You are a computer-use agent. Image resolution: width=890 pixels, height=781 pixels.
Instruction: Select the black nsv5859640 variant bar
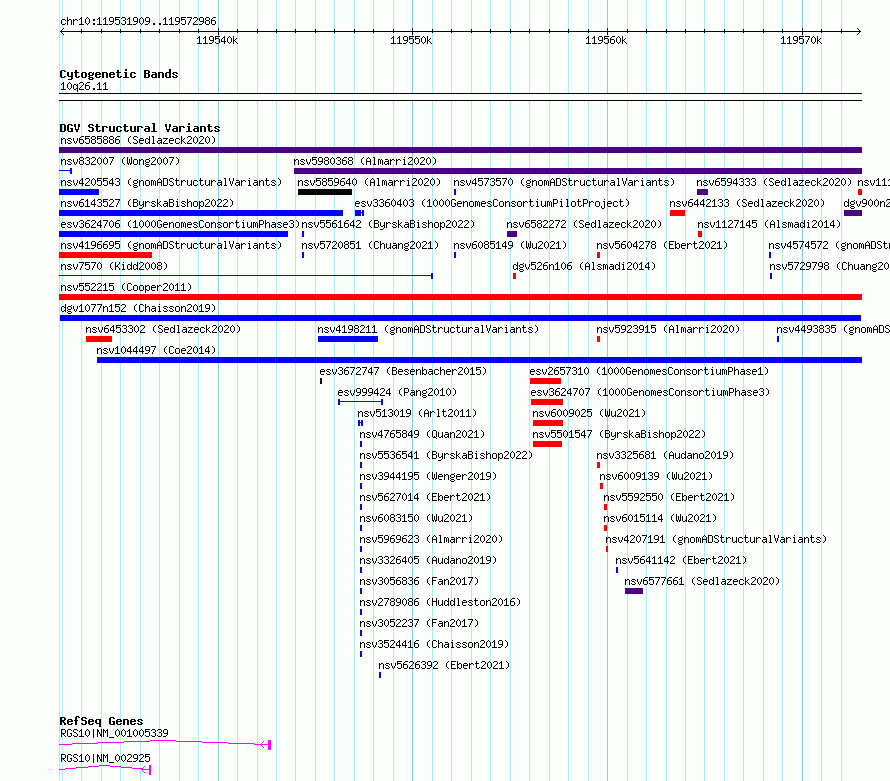(325, 192)
